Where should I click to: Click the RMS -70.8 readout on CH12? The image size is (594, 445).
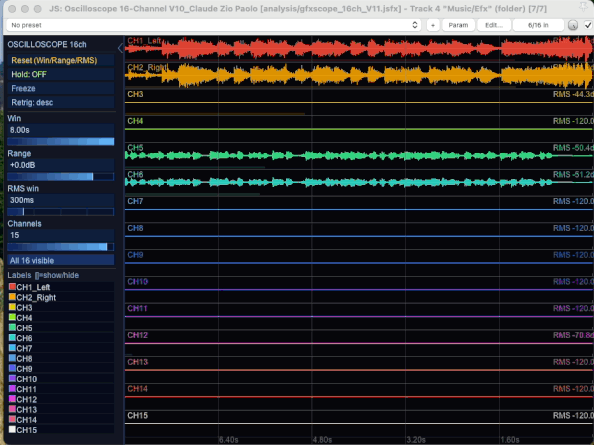(x=573, y=335)
